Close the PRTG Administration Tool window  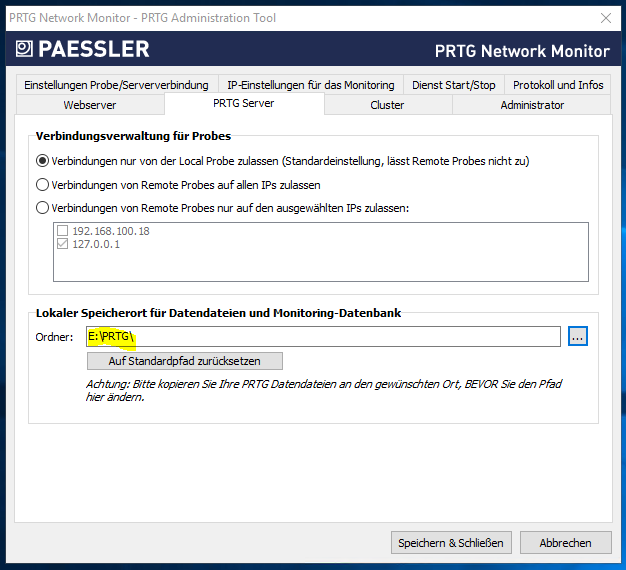coord(606,18)
